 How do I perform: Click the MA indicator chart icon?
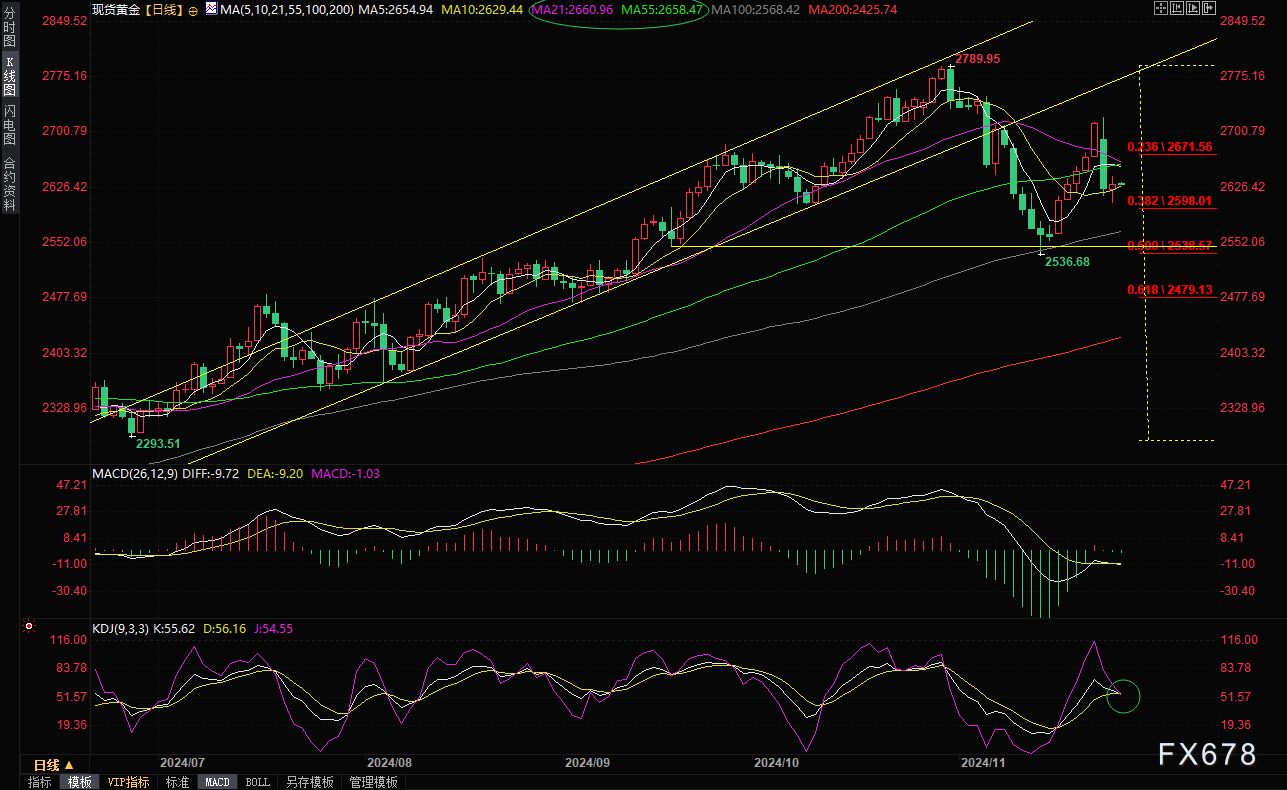click(x=211, y=10)
